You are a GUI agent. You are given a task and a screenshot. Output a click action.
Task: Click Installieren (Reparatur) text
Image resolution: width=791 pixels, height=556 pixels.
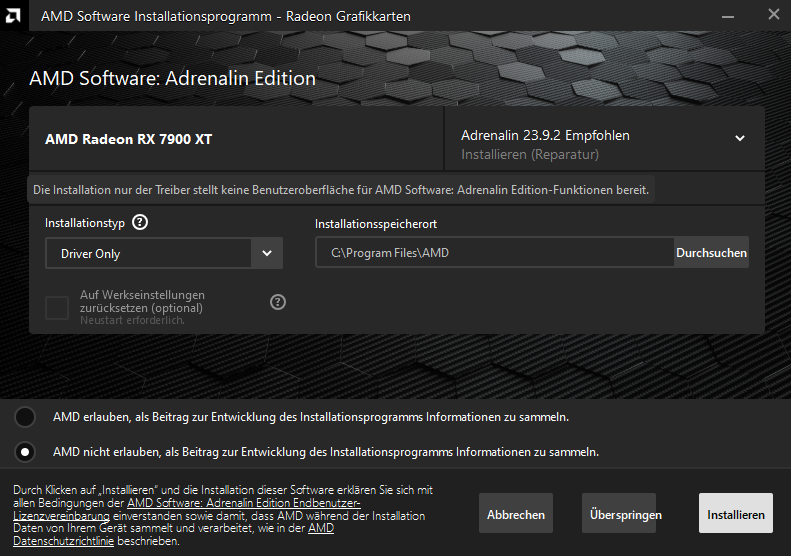tap(530, 154)
